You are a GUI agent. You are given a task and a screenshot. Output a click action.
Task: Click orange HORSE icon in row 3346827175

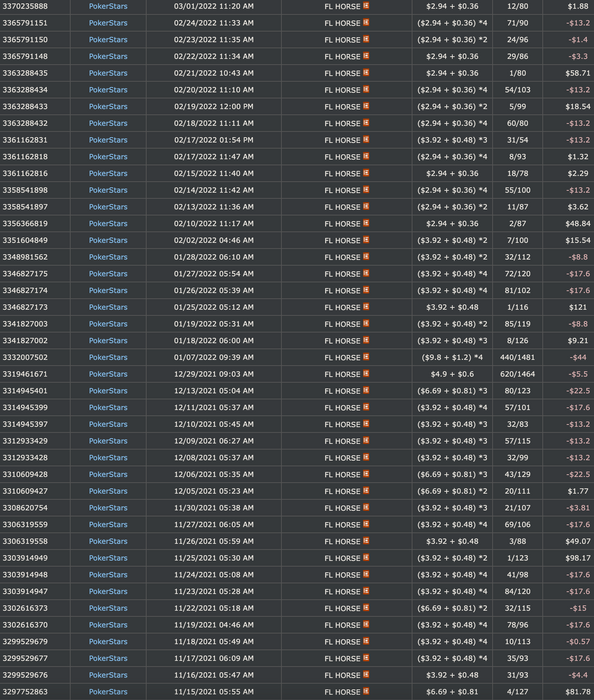click(x=366, y=274)
